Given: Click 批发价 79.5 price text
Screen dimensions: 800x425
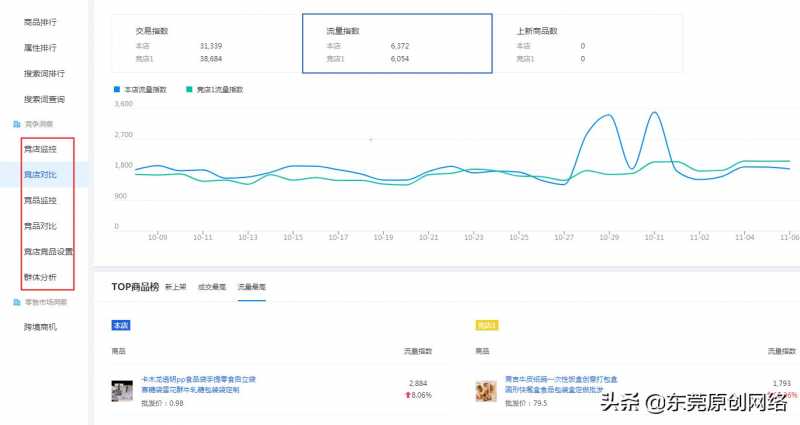Looking at the screenshot, I should pos(526,403).
